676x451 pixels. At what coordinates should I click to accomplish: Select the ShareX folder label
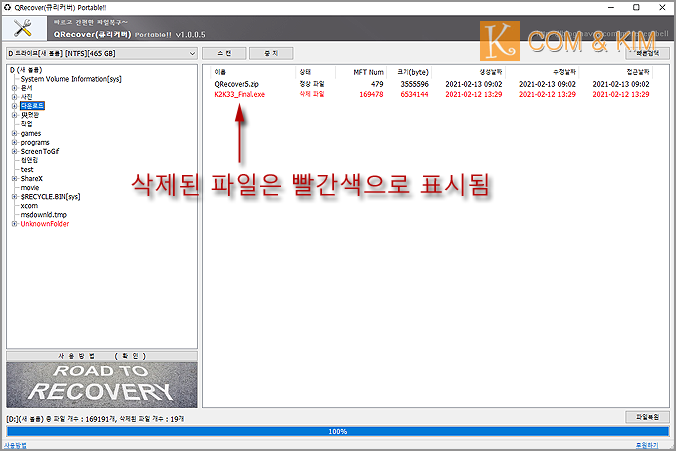tap(31, 179)
